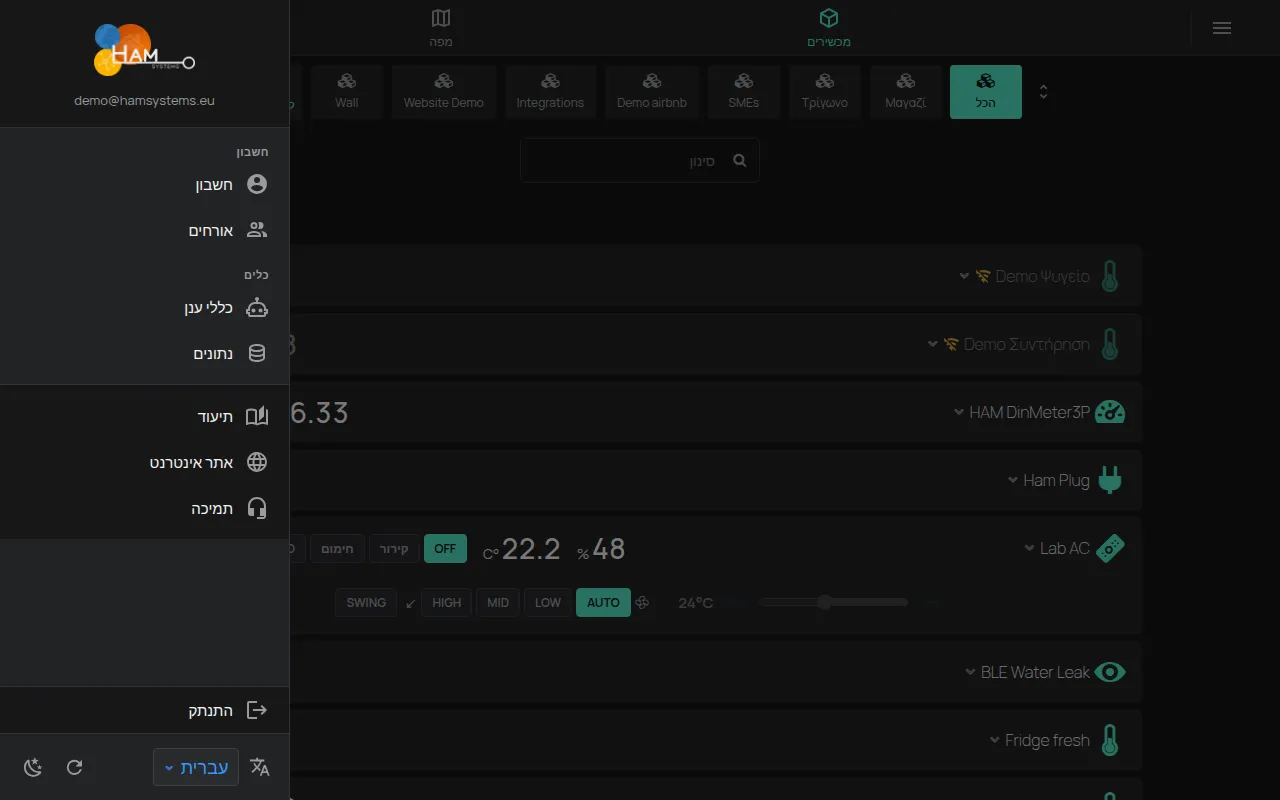Select the הכל group tab
Screen dimensions: 1280x800
point(986,92)
